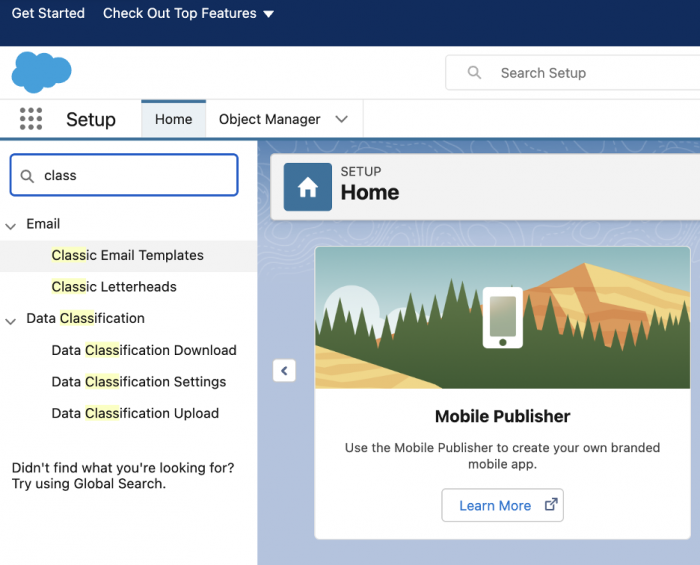
Task: Click the magnifier icon in Search Setup
Action: point(475,73)
